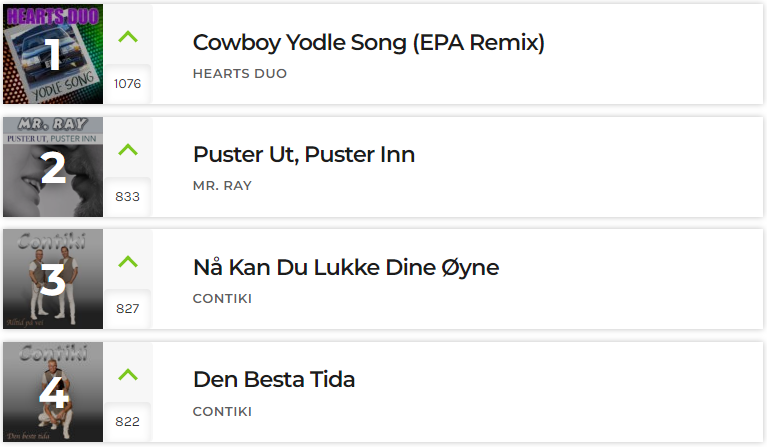Open Mr. Ray album cover thumbnail
The width and height of the screenshot is (767, 447).
point(53,167)
